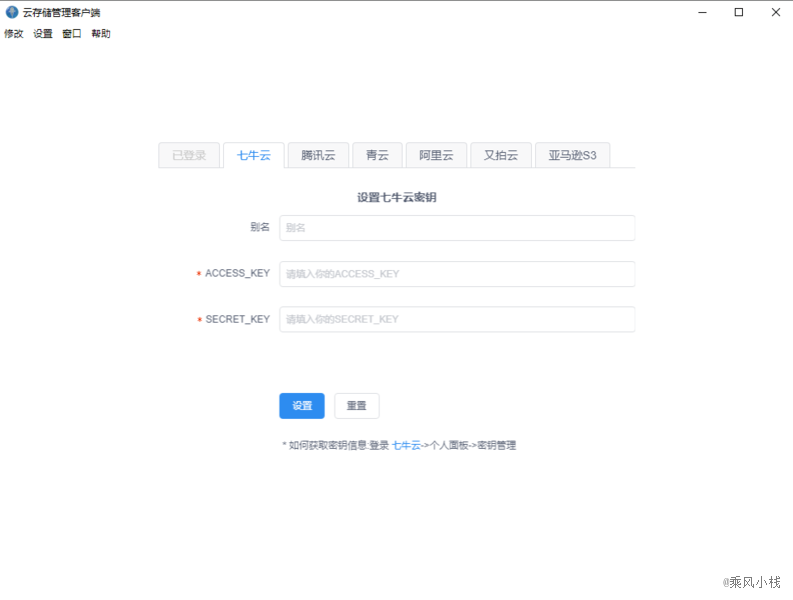Open the 窗口 menu
Image resolution: width=793 pixels, height=600 pixels.
[72, 33]
